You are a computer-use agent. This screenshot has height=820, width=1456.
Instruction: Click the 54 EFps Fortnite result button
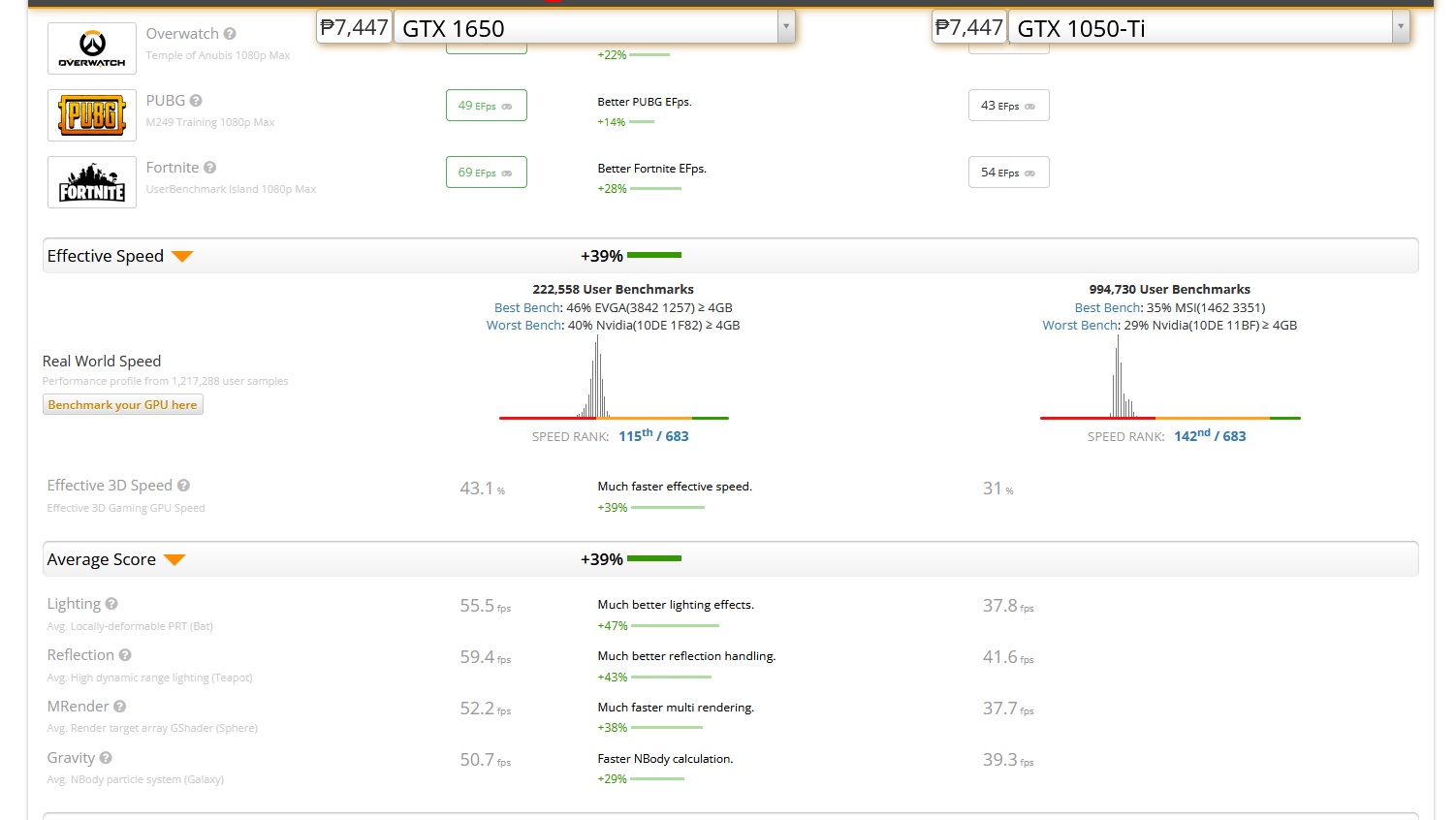1009,173
